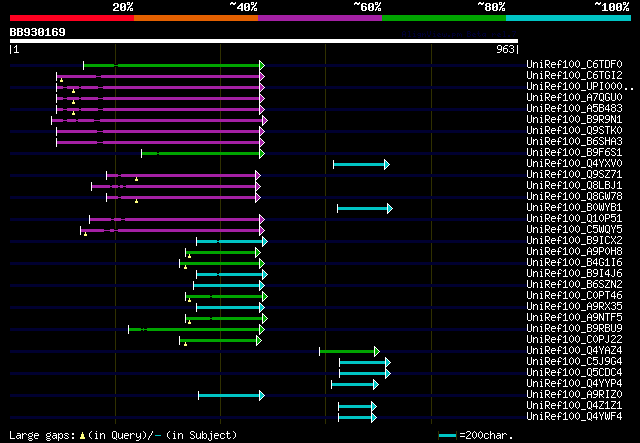Open hit UniRef100_B9R9N1
640x443 pixels.
tap(574, 120)
